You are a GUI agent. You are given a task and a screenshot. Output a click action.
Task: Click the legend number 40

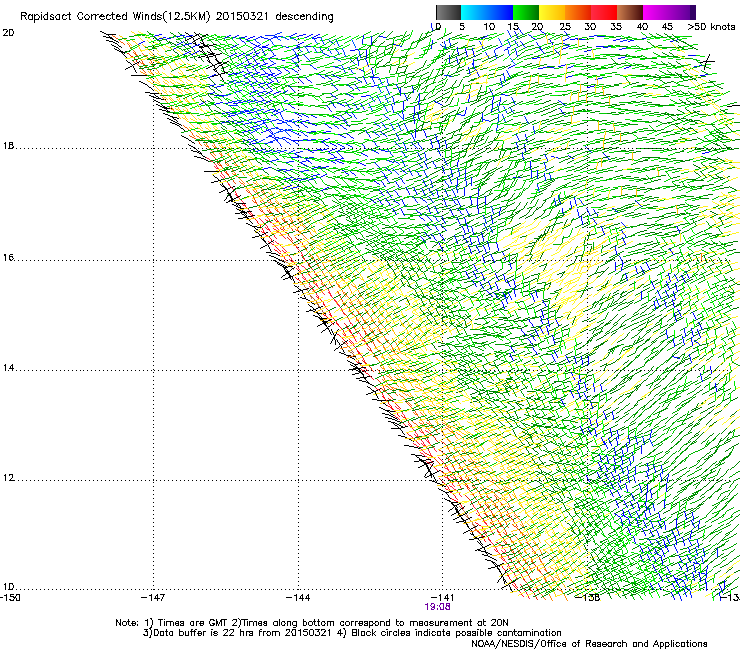click(x=642, y=27)
